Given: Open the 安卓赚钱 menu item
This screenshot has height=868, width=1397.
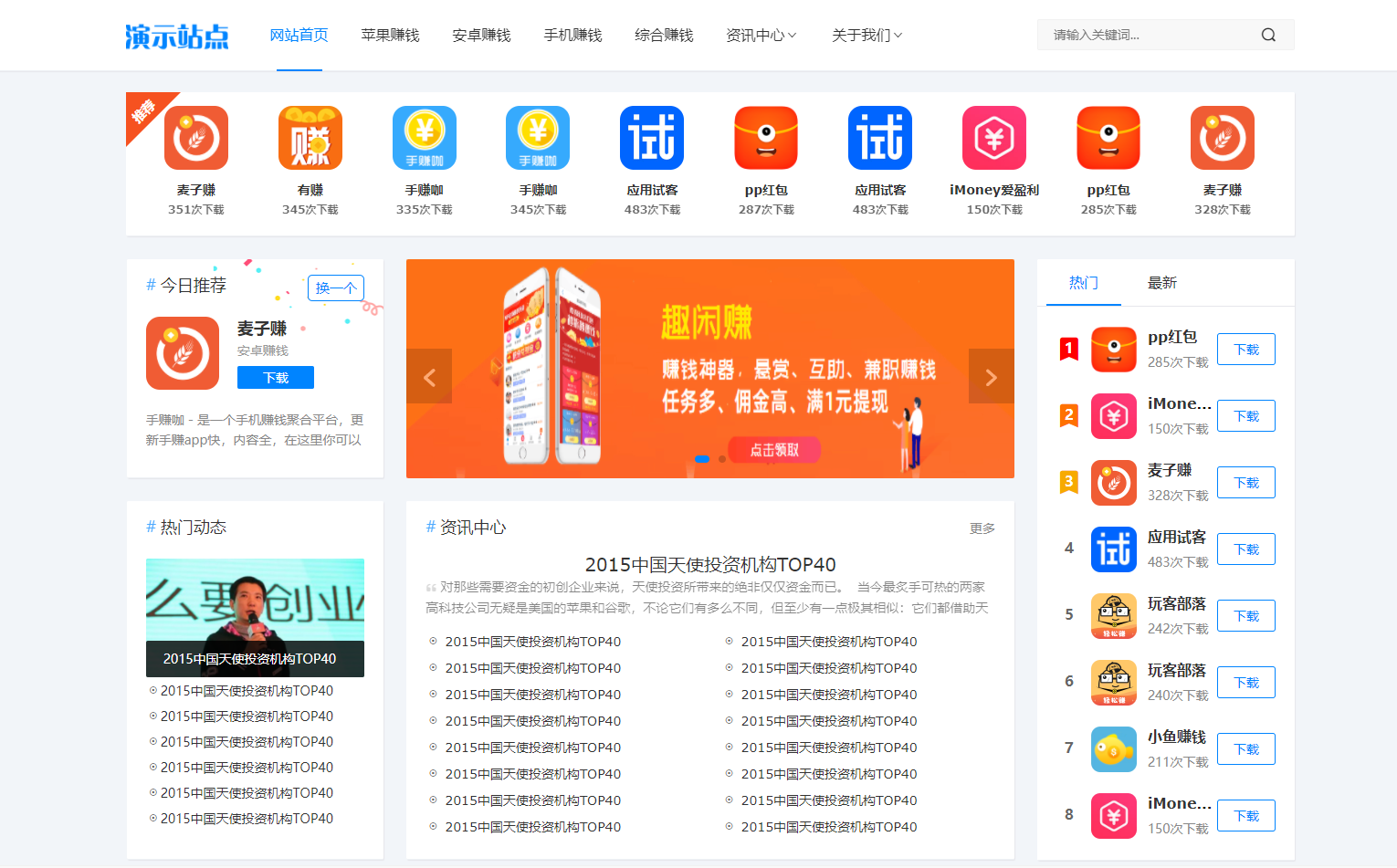Looking at the screenshot, I should [481, 36].
